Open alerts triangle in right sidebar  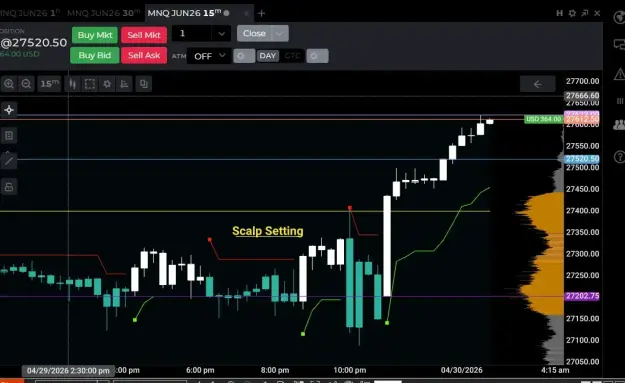[x=619, y=74]
